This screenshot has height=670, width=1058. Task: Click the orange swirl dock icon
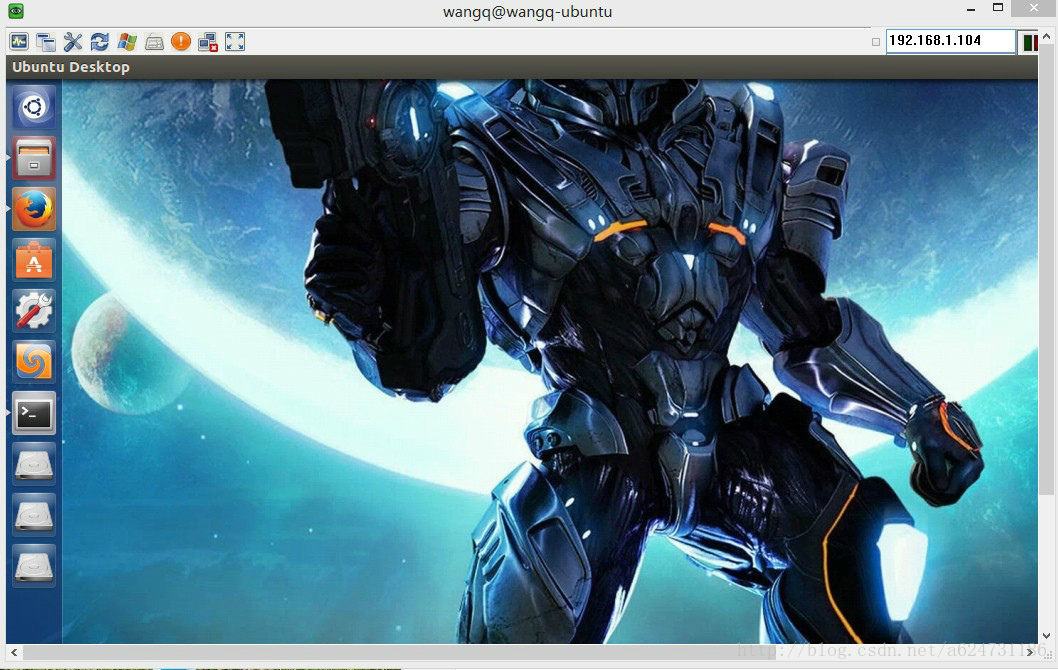click(x=34, y=362)
